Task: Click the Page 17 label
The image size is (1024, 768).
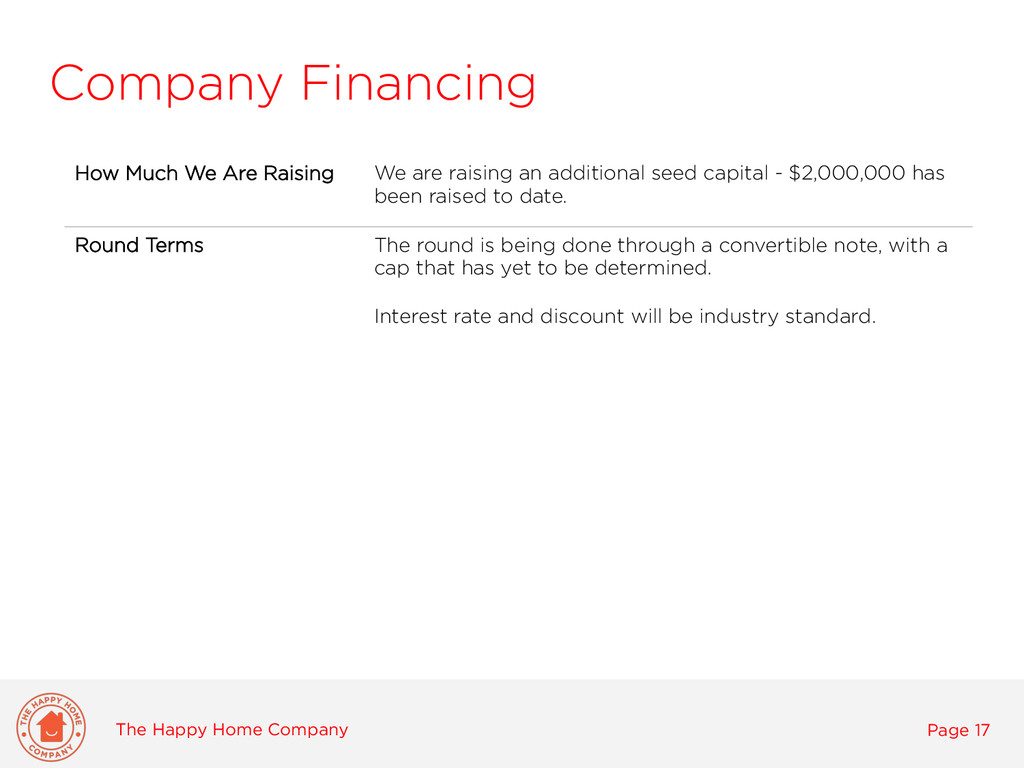Action: [x=959, y=730]
